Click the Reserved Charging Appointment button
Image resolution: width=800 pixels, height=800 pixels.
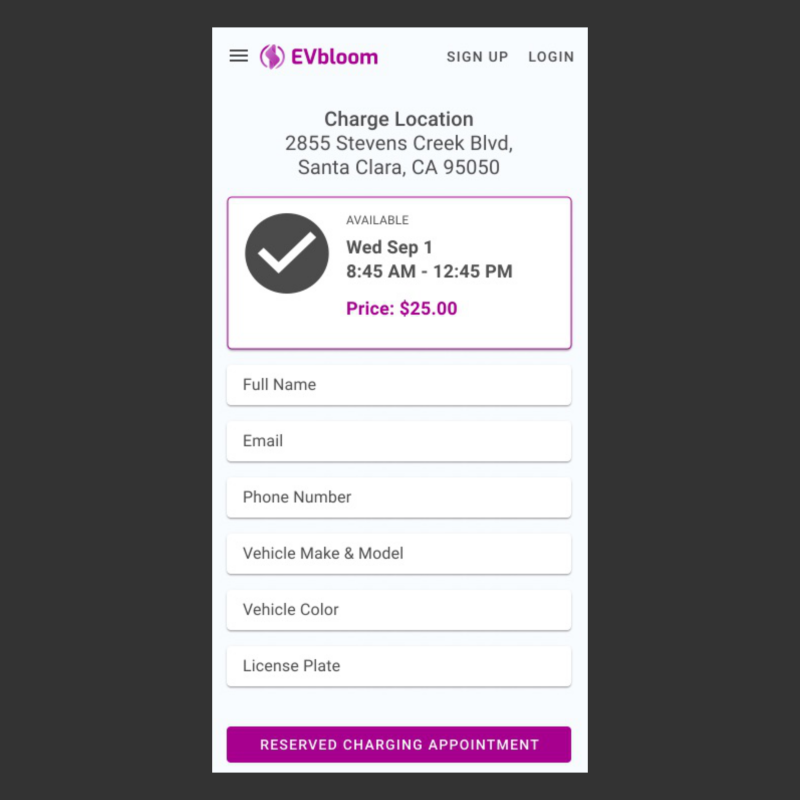click(x=399, y=744)
